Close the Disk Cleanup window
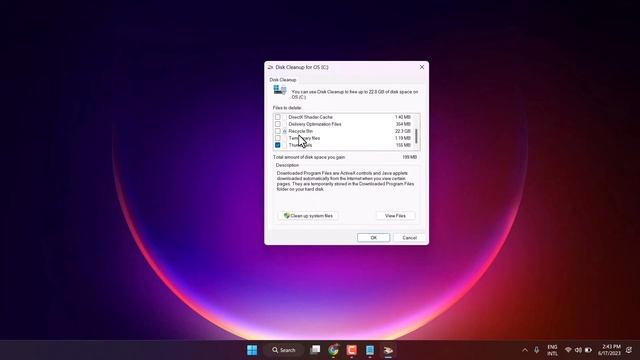The width and height of the screenshot is (640, 360). [422, 67]
